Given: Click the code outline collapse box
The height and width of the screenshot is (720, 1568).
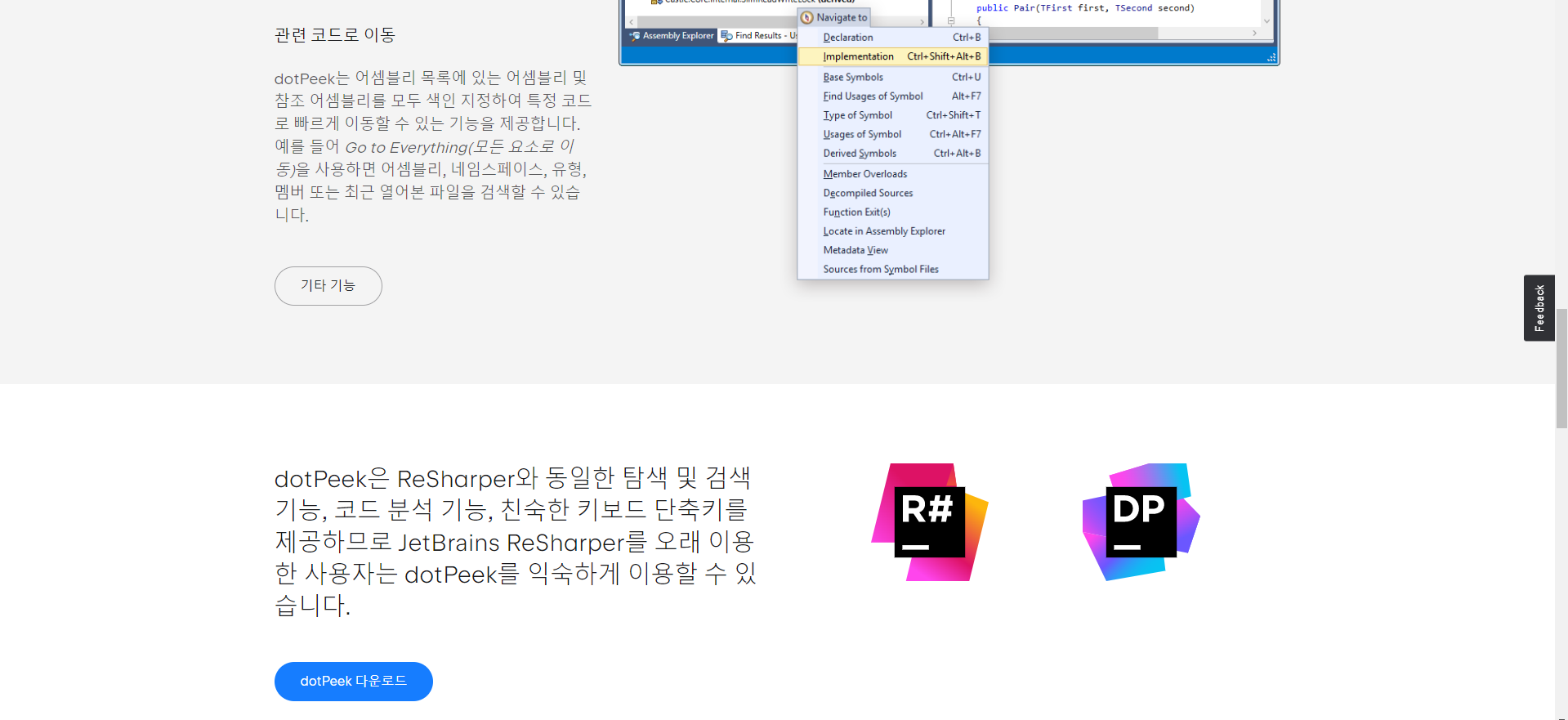Looking at the screenshot, I should coord(951,21).
